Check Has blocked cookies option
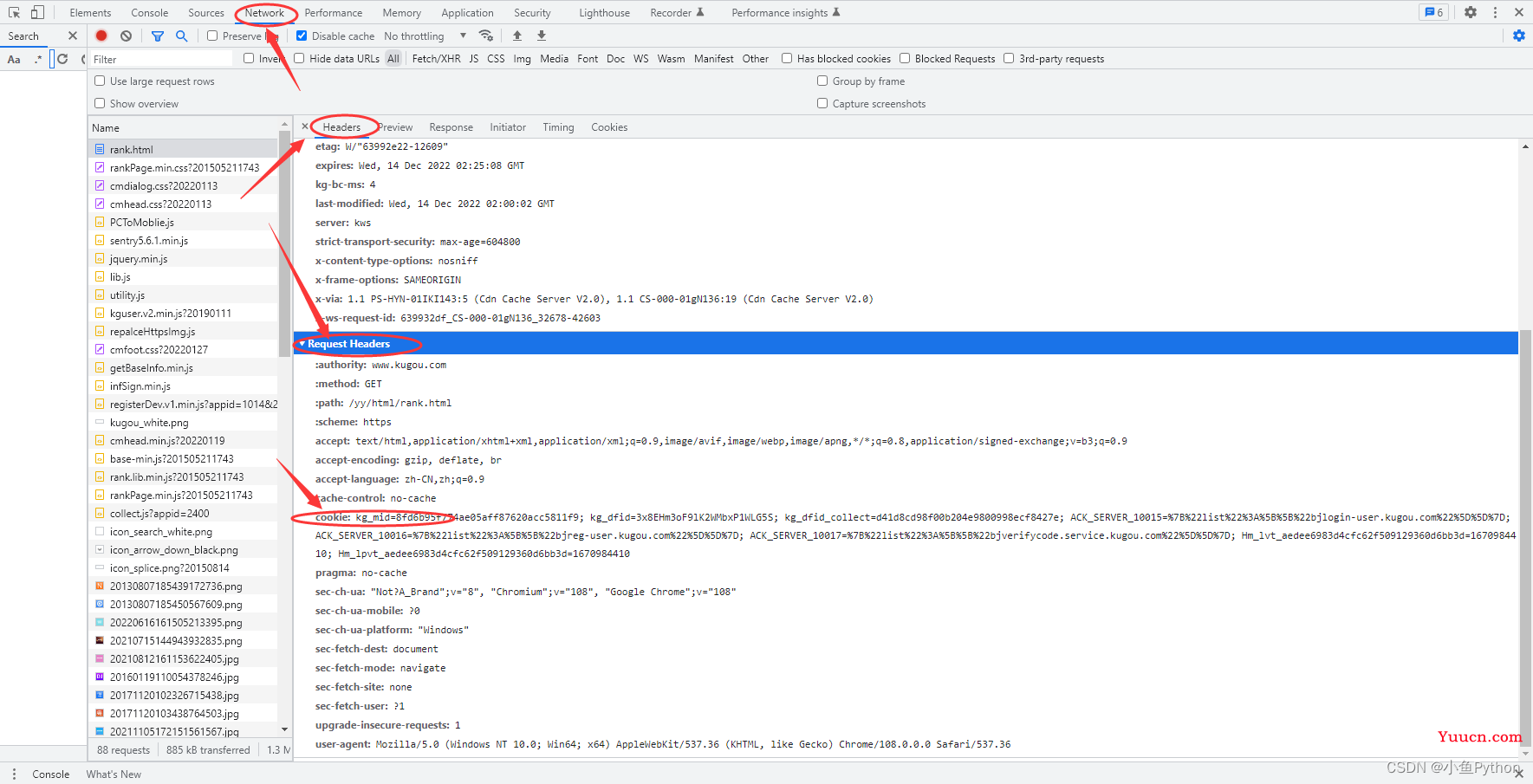Screen dimensions: 1533x784 (787, 58)
